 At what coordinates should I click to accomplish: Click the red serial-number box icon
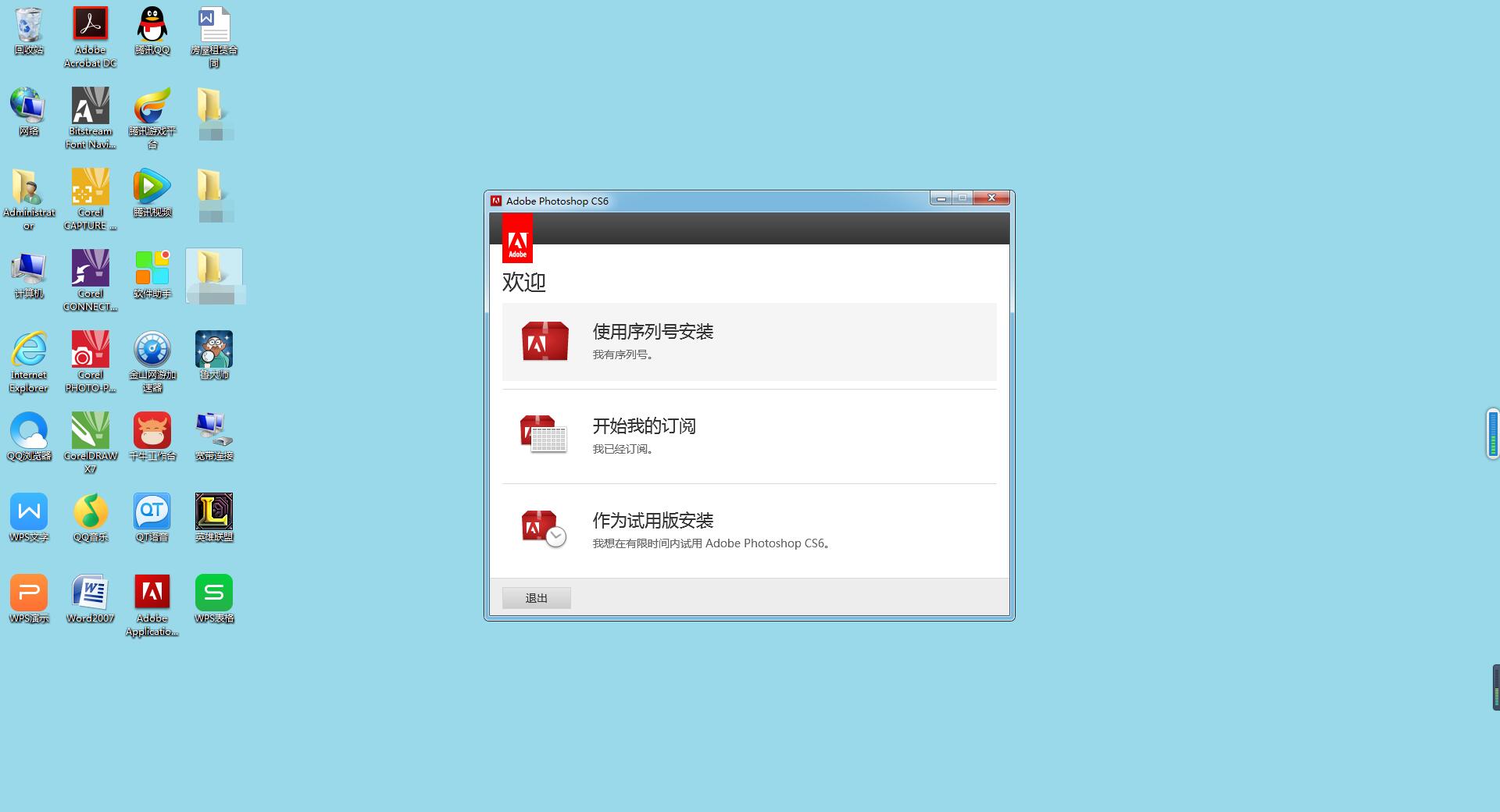[x=545, y=341]
